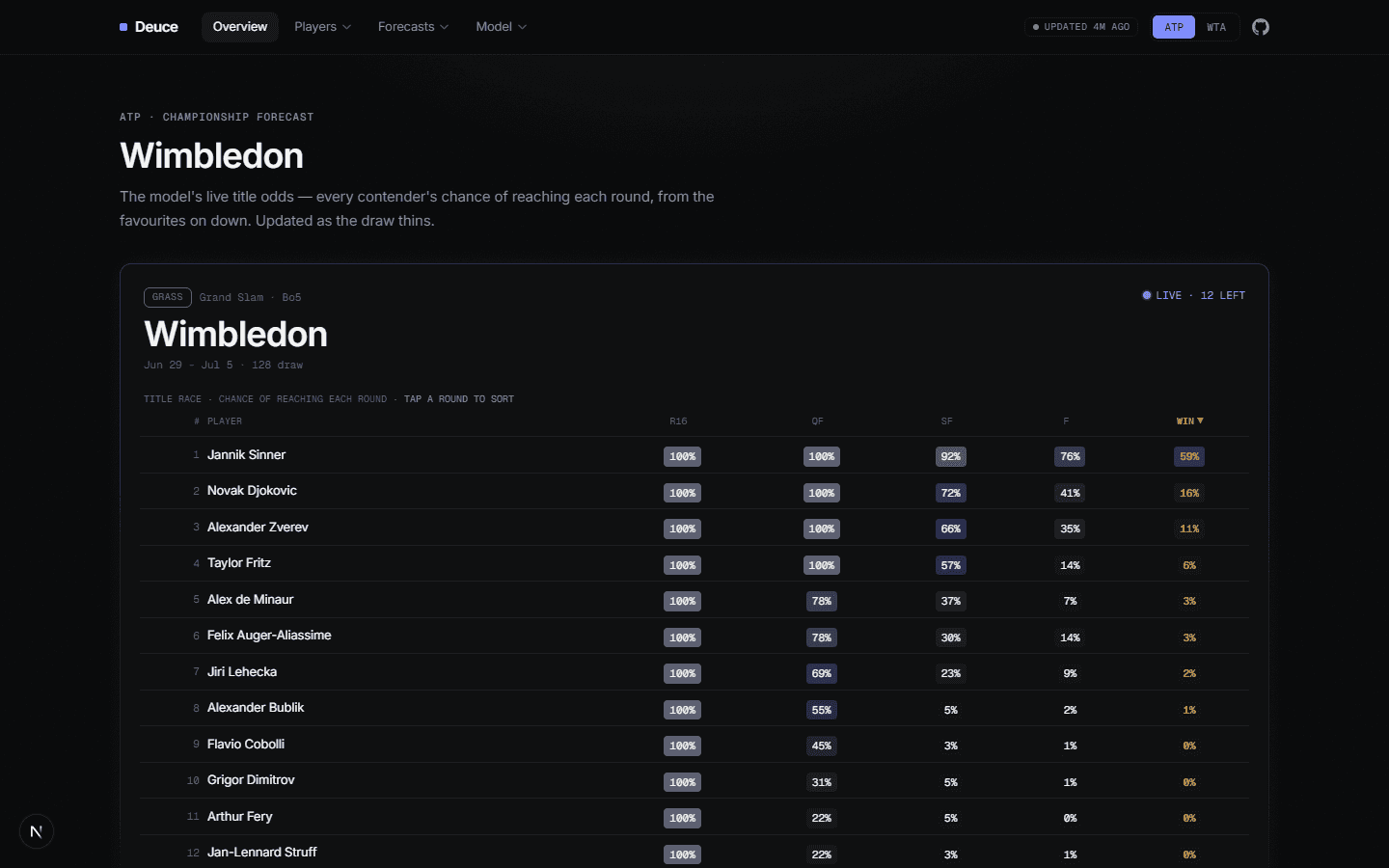1389x868 pixels.
Task: Click the GRASS surface badge
Action: pos(168,297)
